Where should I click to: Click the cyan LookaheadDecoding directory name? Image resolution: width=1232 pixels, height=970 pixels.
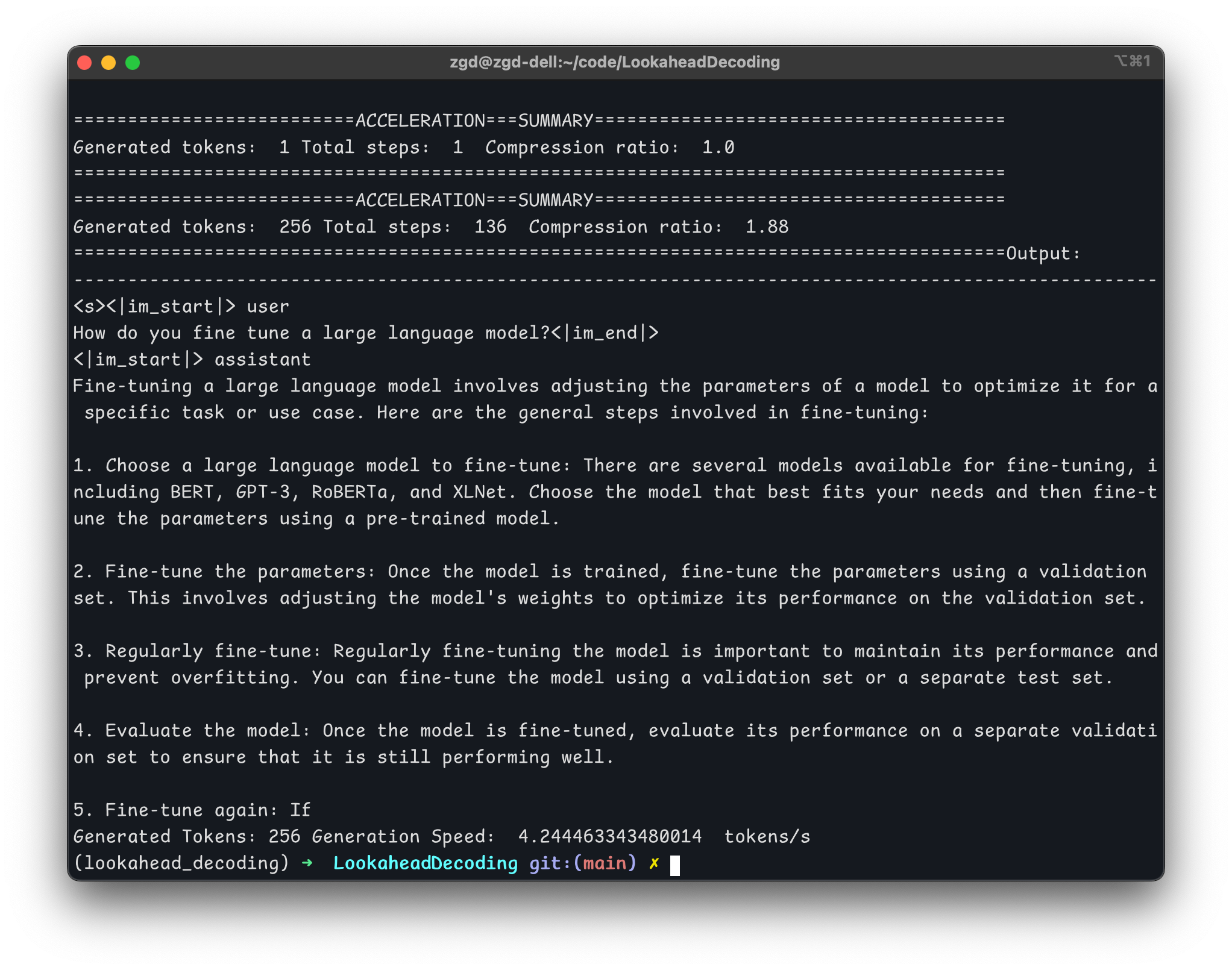point(425,863)
